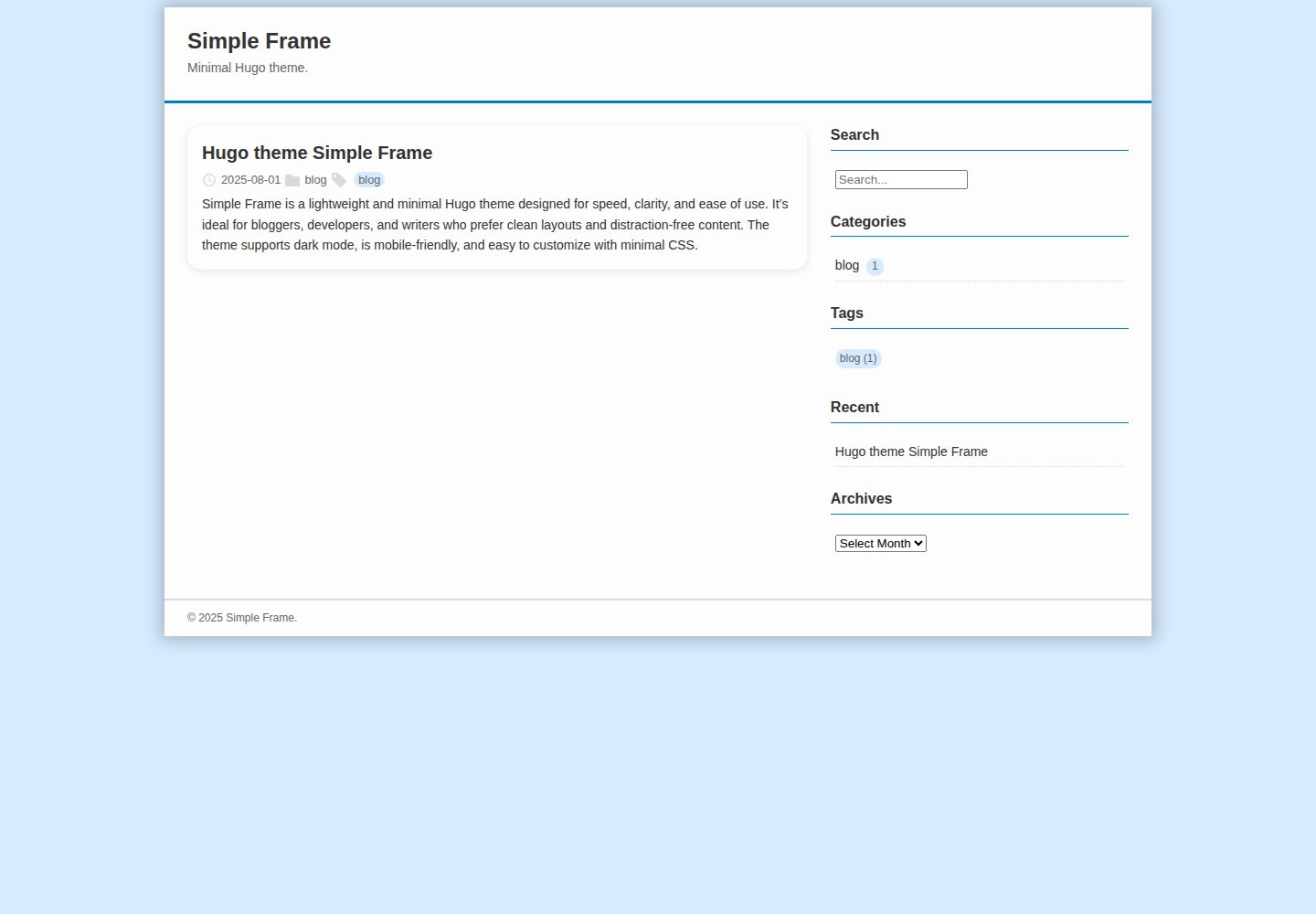
Task: Open the Simple Frame site title link
Action: point(259,41)
